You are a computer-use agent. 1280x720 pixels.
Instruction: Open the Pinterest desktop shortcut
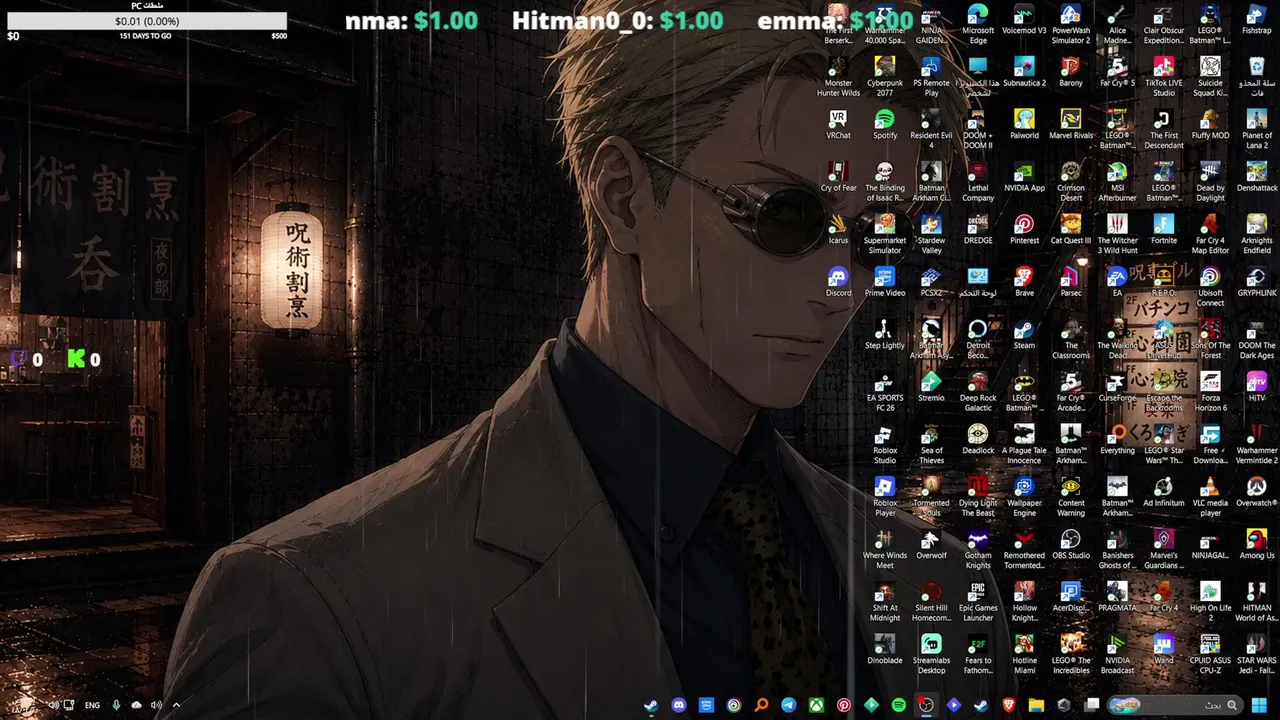pyautogui.click(x=1024, y=229)
